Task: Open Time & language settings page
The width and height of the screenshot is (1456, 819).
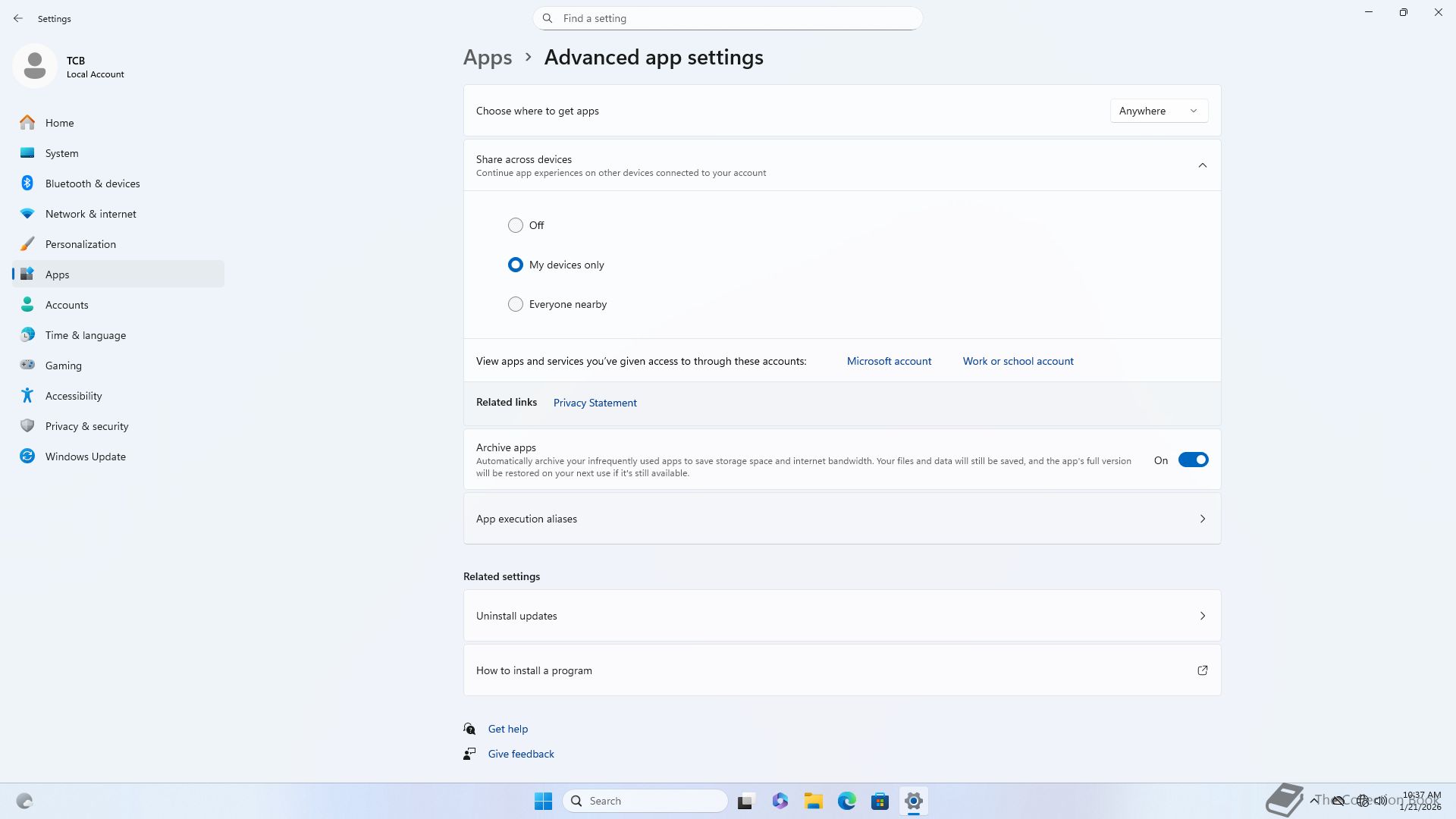Action: click(x=85, y=335)
